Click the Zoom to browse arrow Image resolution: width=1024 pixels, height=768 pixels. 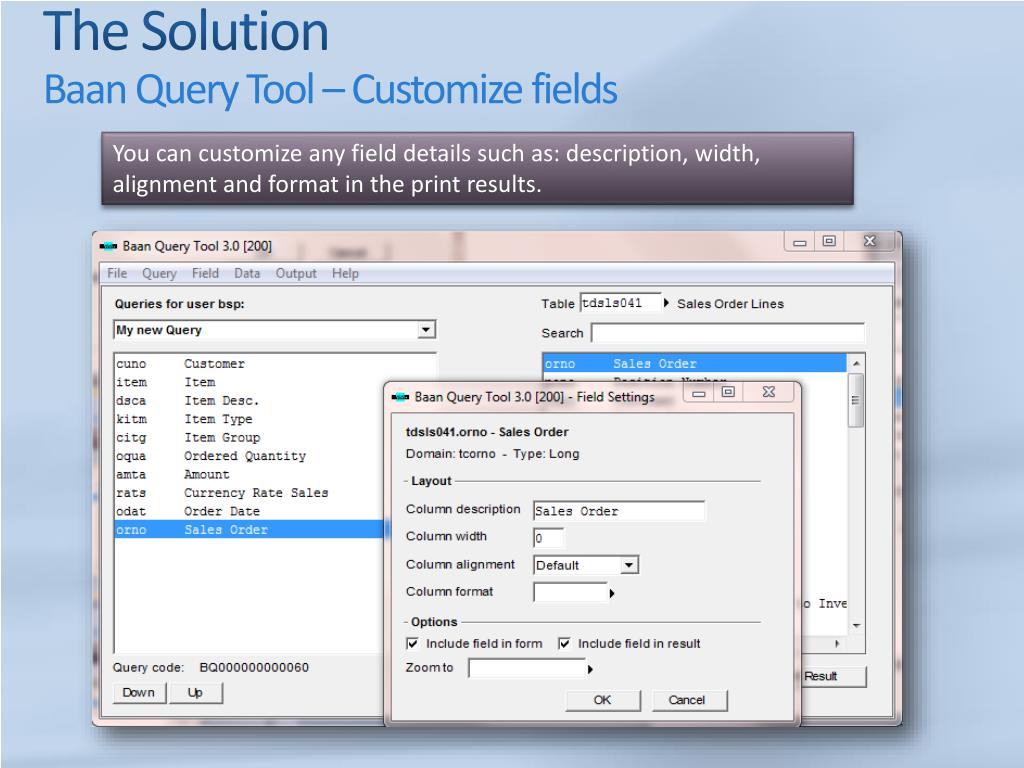(590, 669)
